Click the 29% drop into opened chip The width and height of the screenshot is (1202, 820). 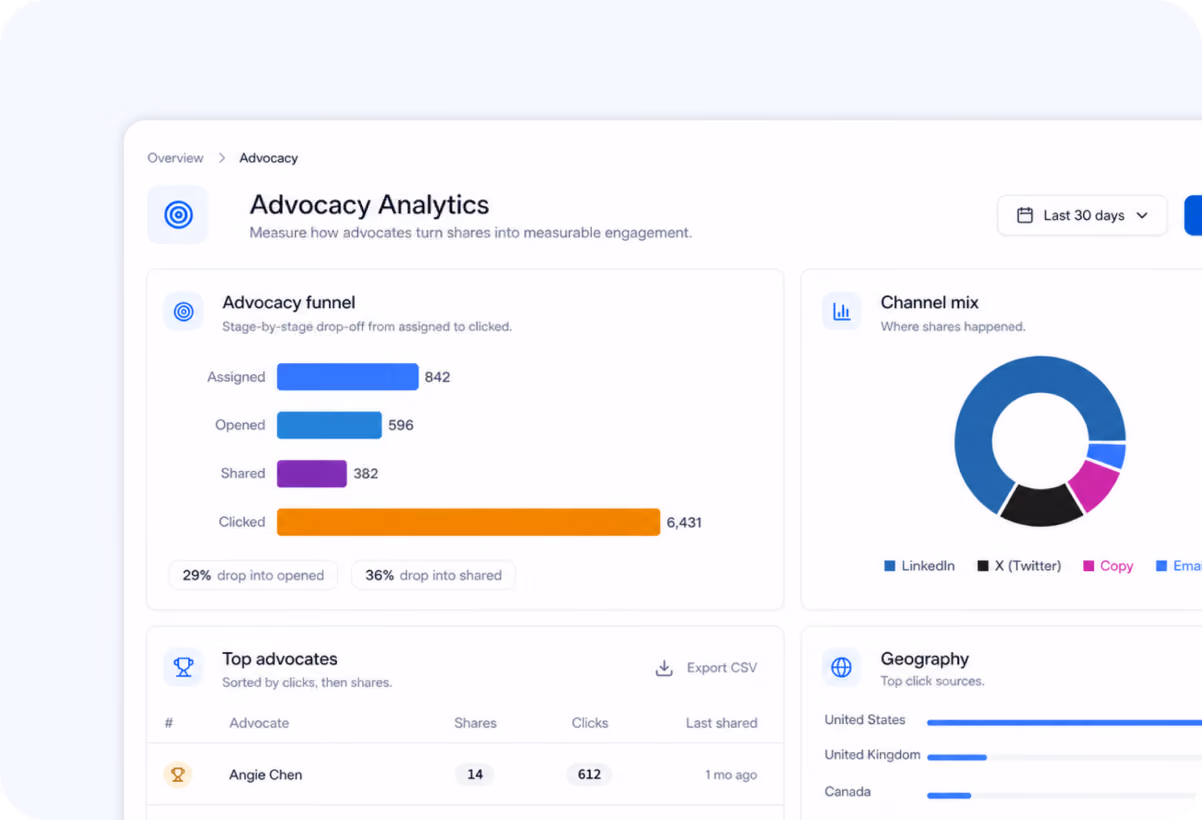(x=253, y=575)
